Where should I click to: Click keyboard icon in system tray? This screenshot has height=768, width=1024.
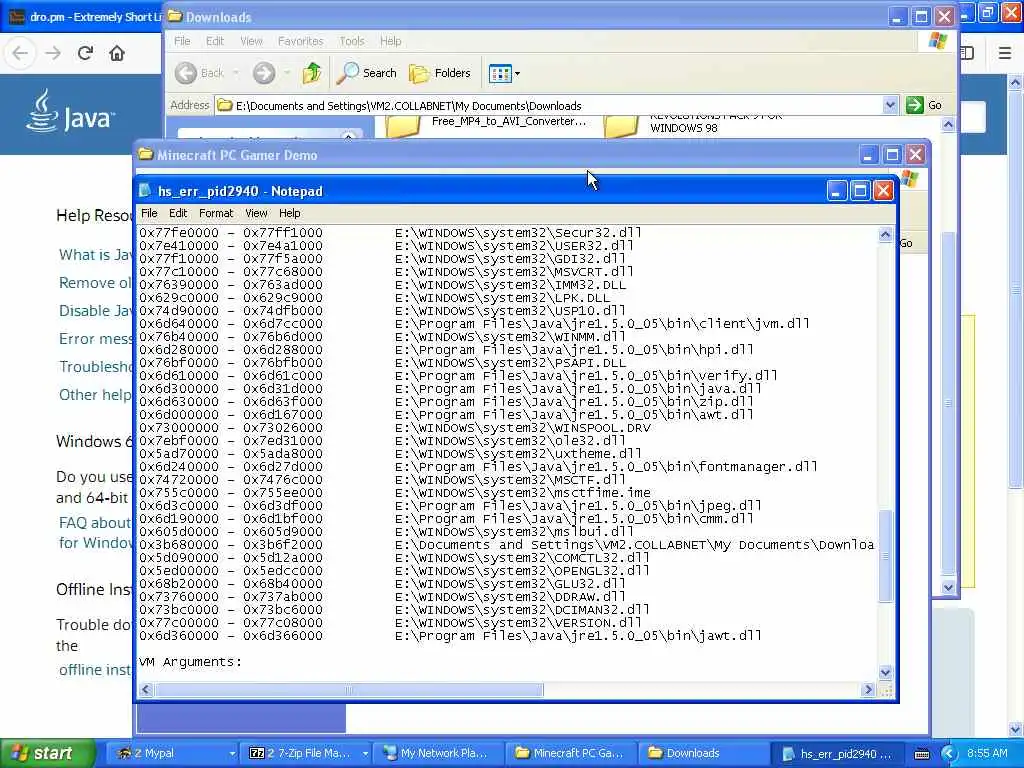pos(922,754)
